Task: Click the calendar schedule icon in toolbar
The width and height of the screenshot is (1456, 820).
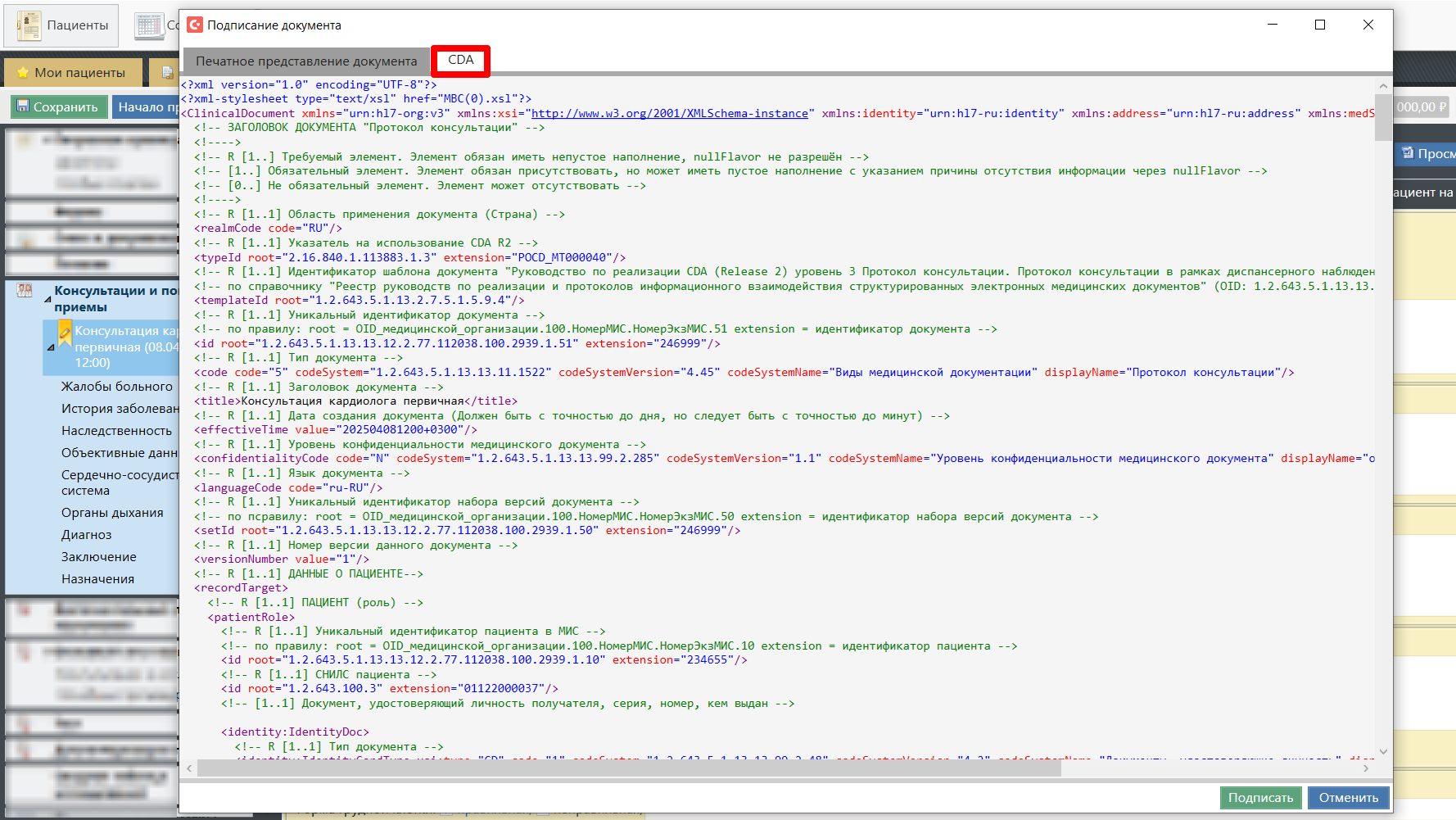Action: 149,25
